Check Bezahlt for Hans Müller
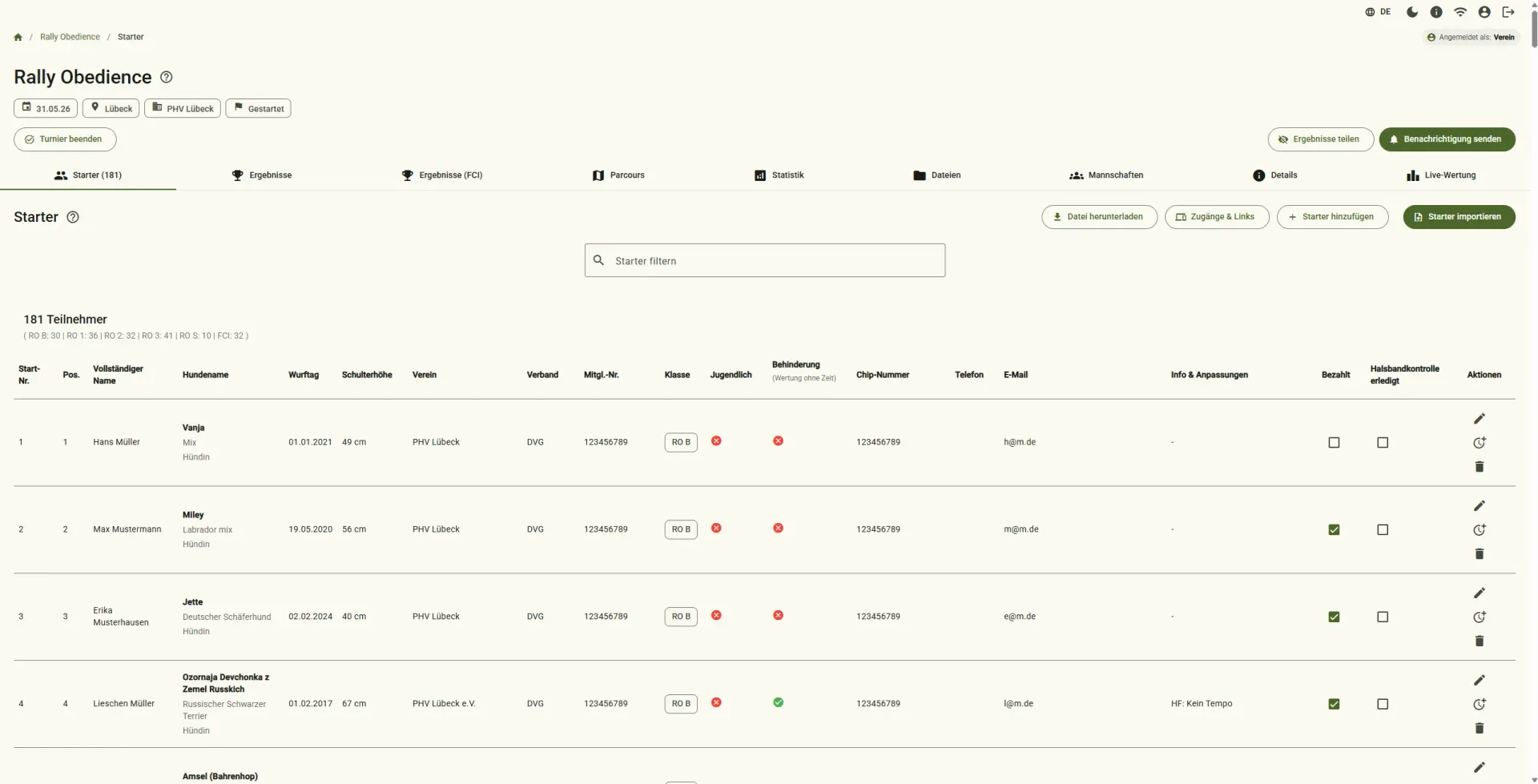 click(x=1334, y=443)
